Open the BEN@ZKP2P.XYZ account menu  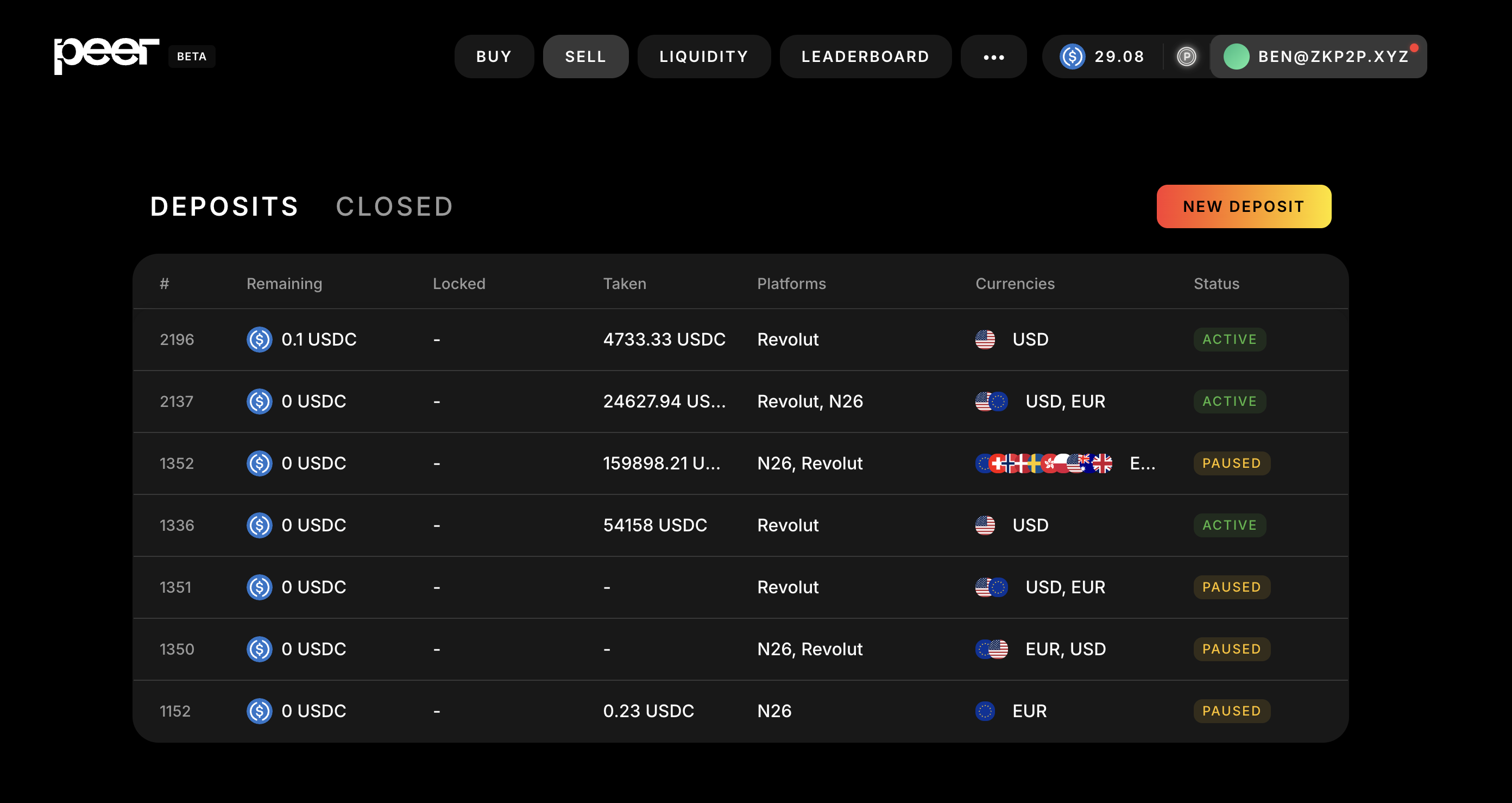[x=1332, y=57]
